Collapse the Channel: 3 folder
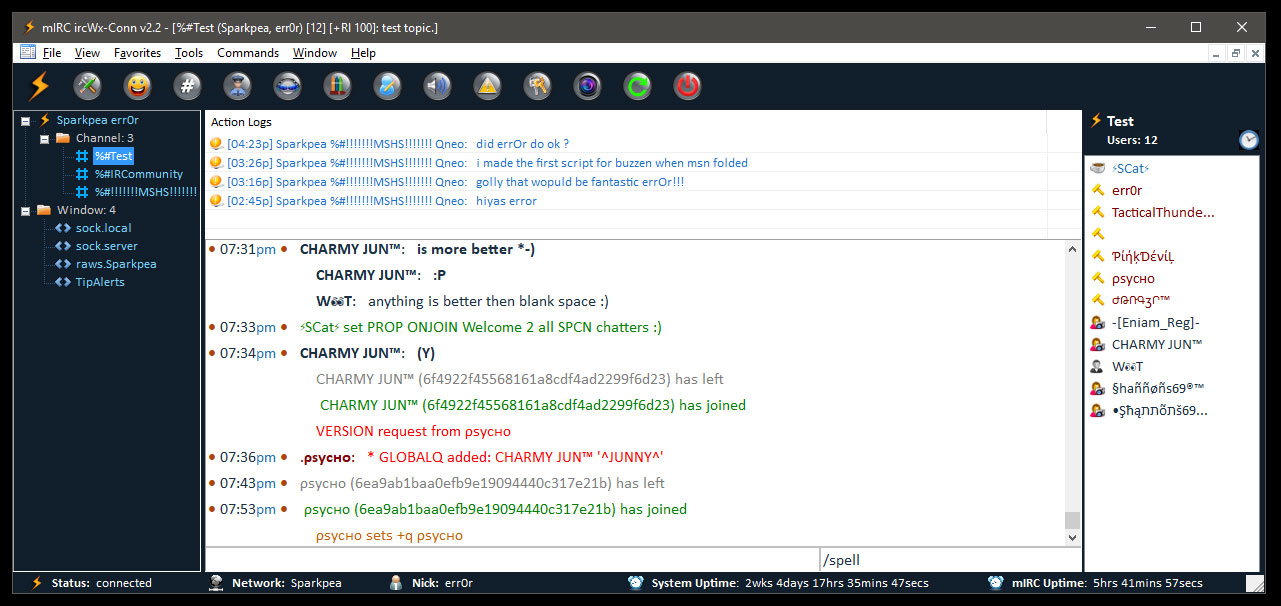The width and height of the screenshot is (1281, 606). 44,138
